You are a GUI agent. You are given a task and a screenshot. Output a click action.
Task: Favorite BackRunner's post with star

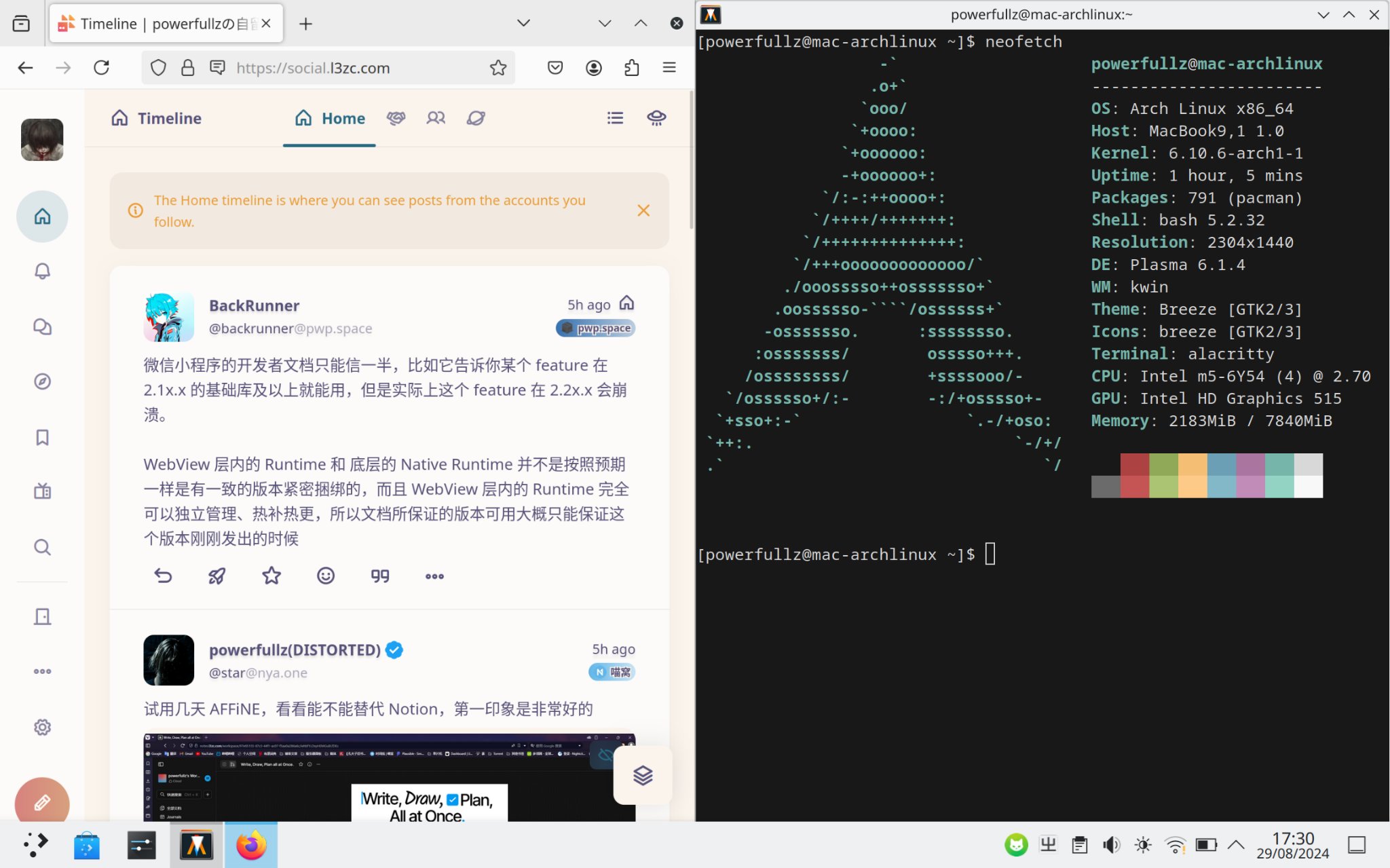point(271,576)
